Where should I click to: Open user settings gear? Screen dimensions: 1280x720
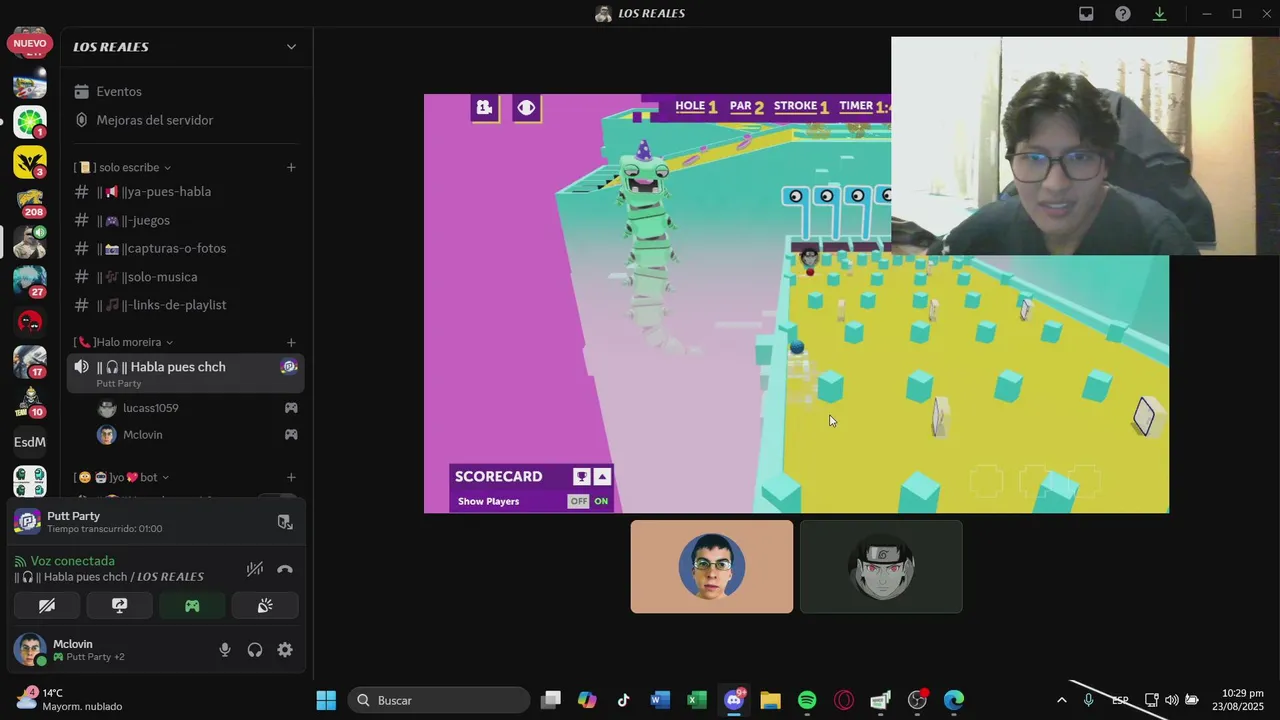click(x=285, y=650)
